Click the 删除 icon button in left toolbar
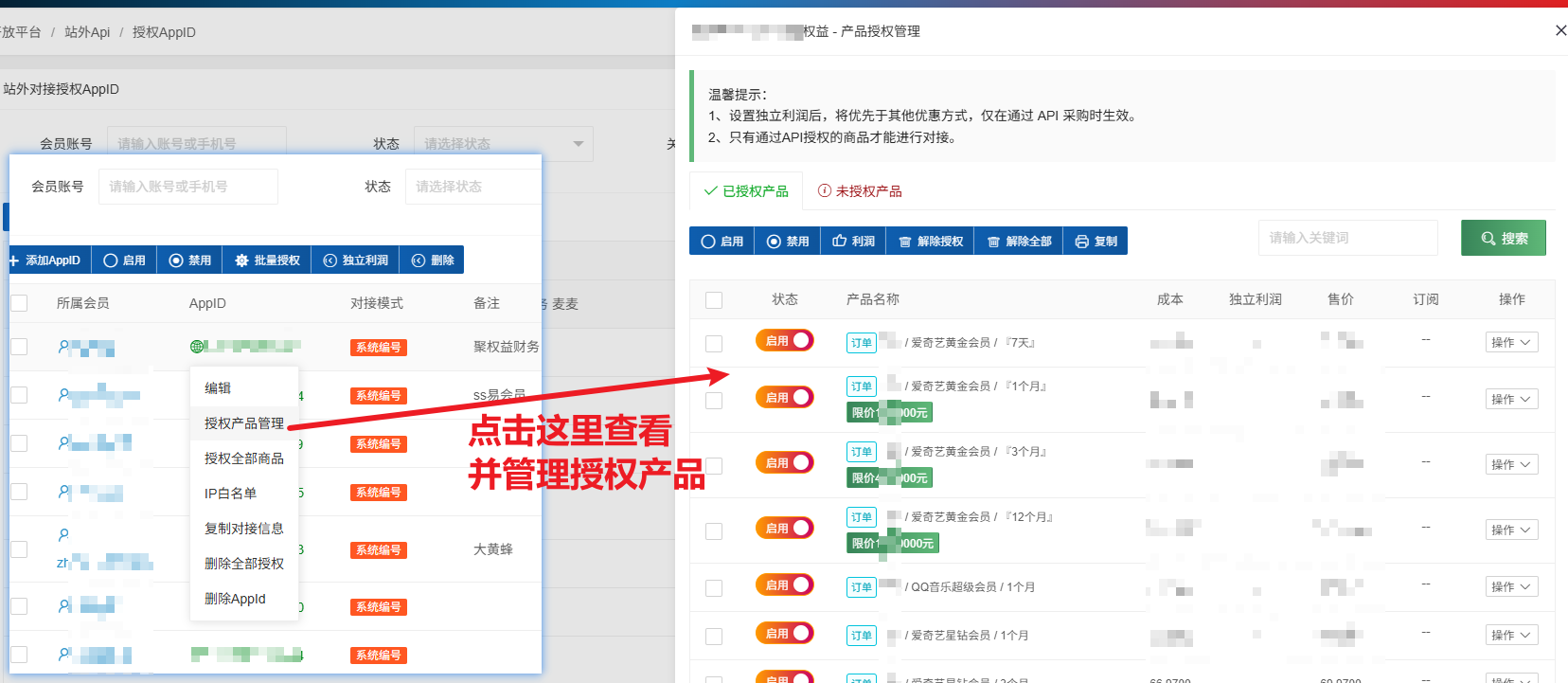The image size is (1568, 683). [x=433, y=261]
